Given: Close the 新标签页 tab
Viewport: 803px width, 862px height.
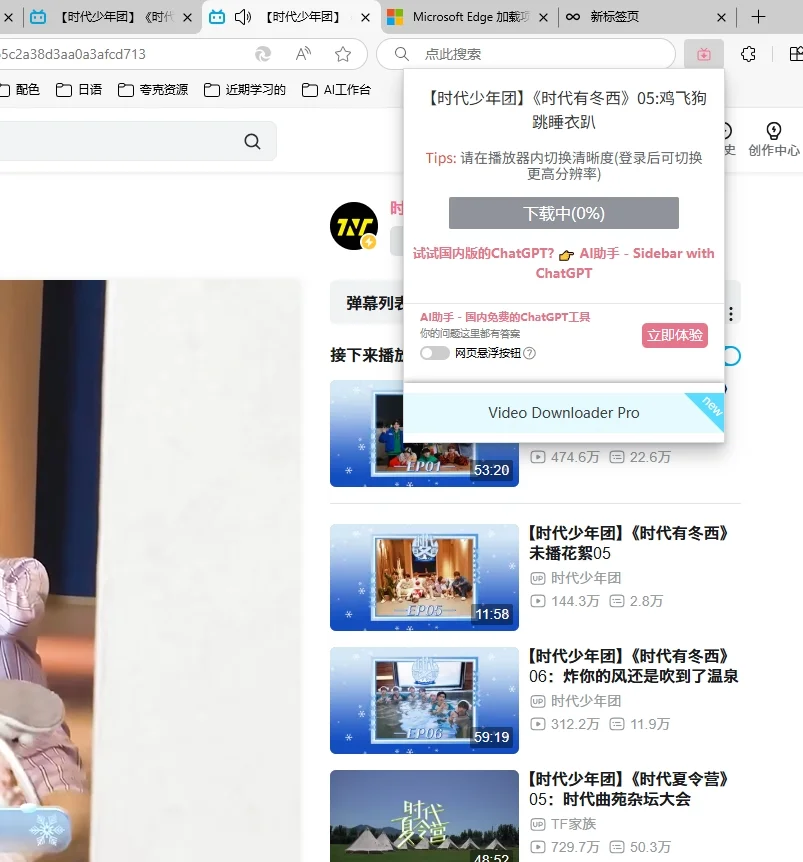Looking at the screenshot, I should point(722,18).
